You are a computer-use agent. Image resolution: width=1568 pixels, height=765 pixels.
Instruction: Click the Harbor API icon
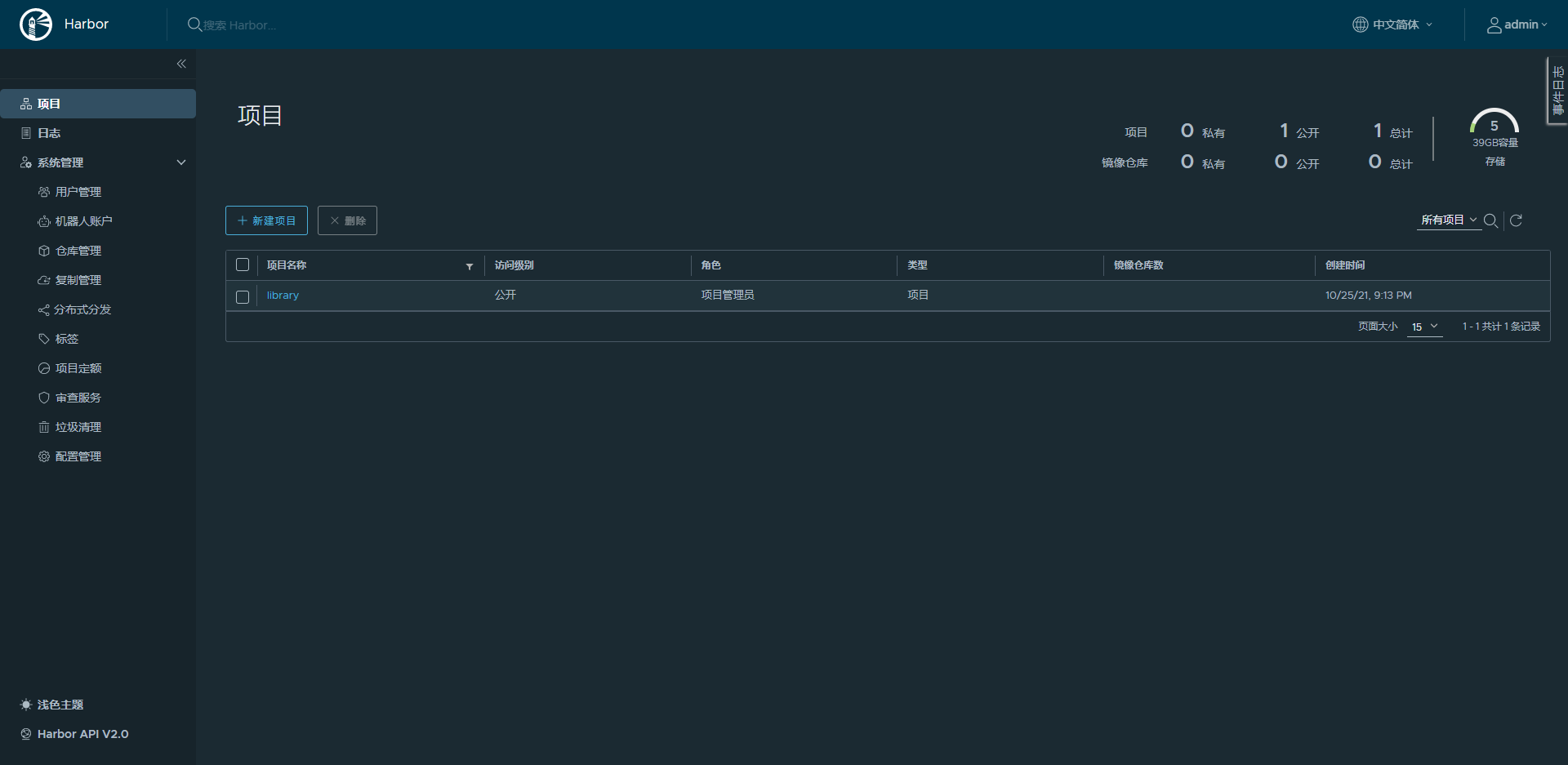(x=26, y=734)
